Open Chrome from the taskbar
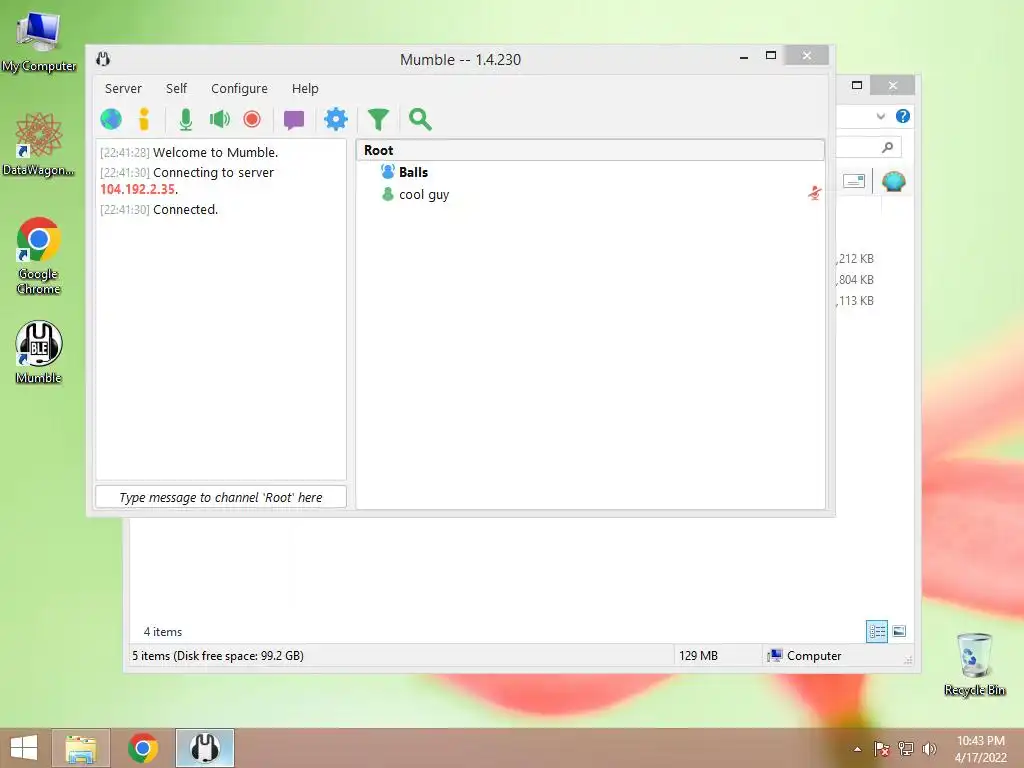The image size is (1024, 768). click(143, 748)
